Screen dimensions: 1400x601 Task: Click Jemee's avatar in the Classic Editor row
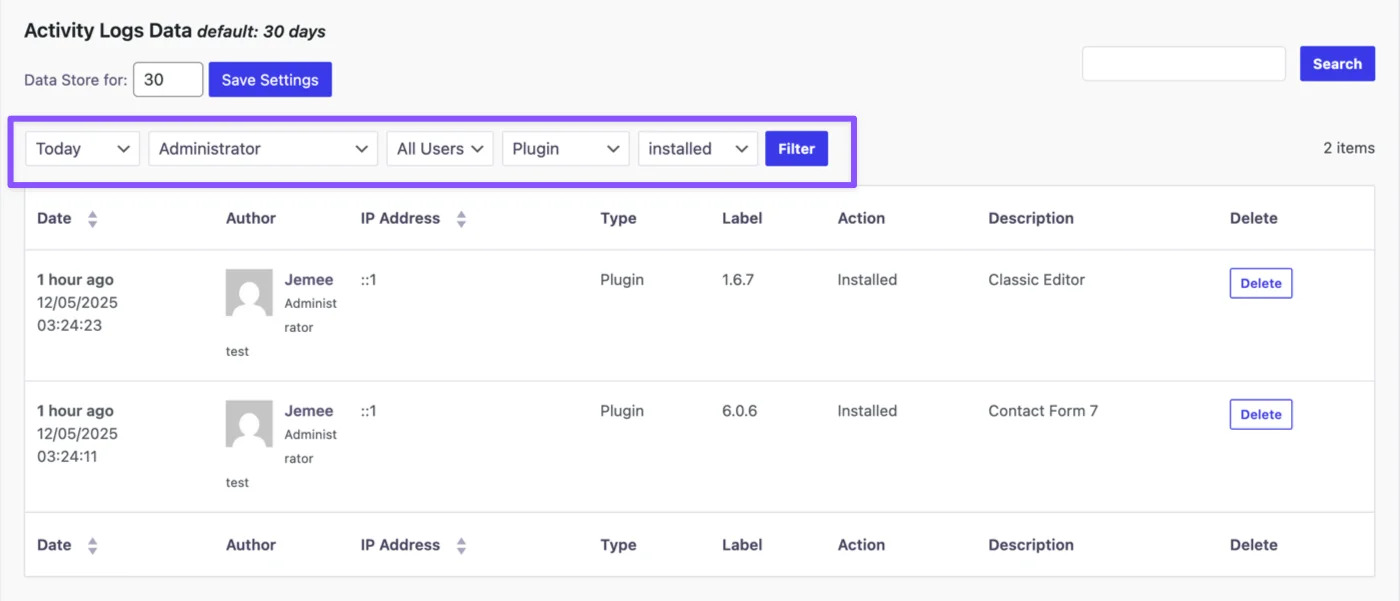click(x=249, y=294)
